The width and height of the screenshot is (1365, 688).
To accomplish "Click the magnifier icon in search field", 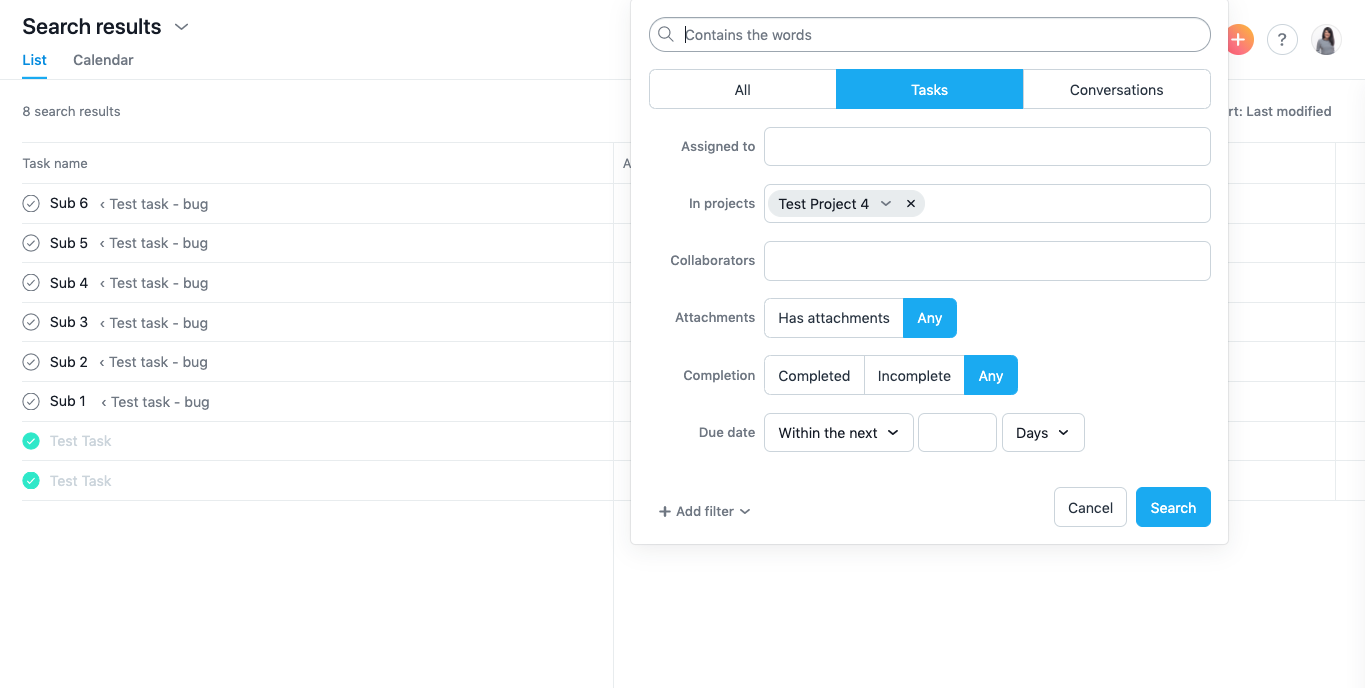I will (x=666, y=34).
